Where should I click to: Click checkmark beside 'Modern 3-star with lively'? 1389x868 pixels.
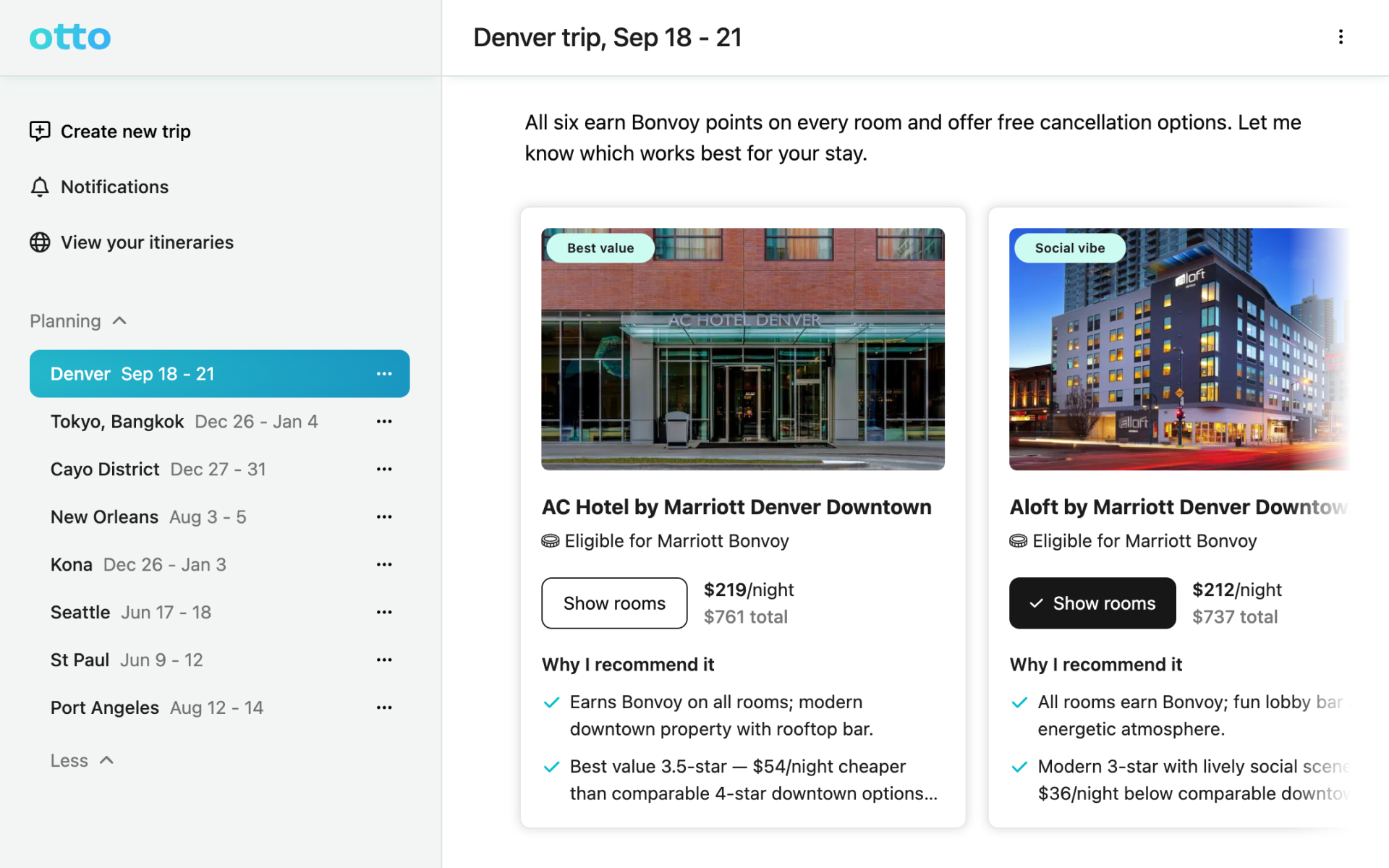coord(1019,767)
